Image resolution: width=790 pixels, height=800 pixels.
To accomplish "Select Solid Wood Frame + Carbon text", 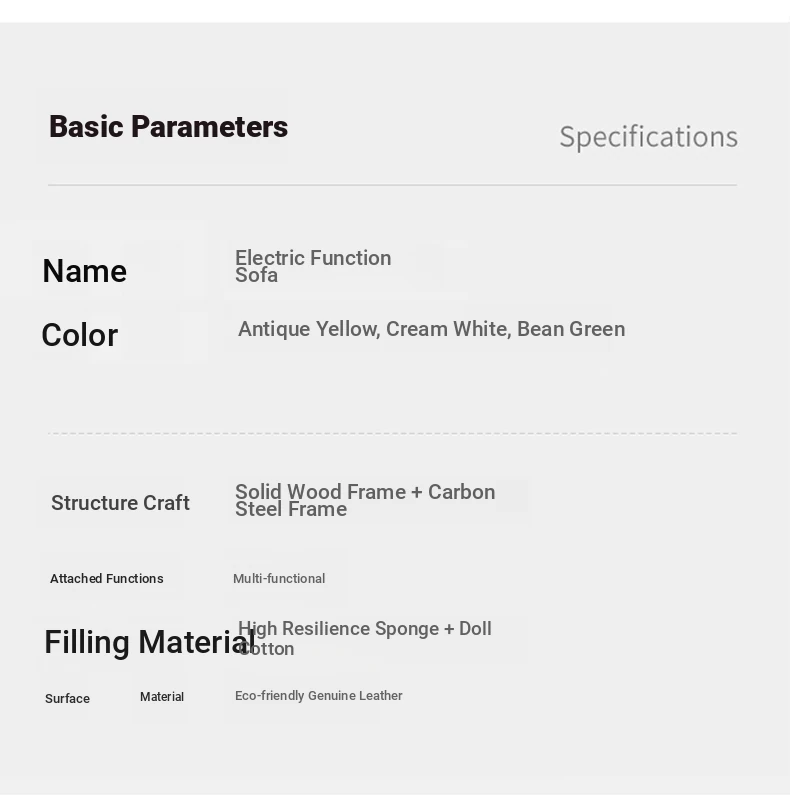I will pyautogui.click(x=365, y=492).
